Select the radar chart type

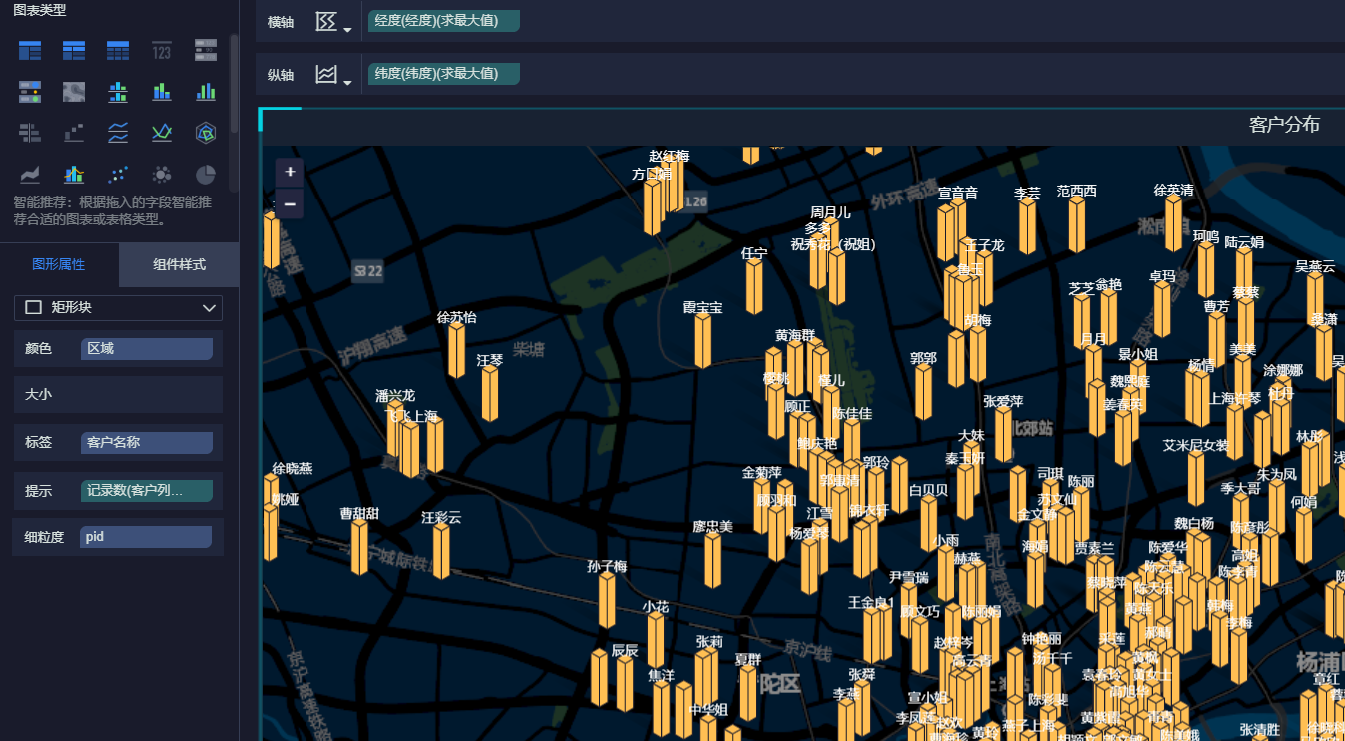pos(206,133)
